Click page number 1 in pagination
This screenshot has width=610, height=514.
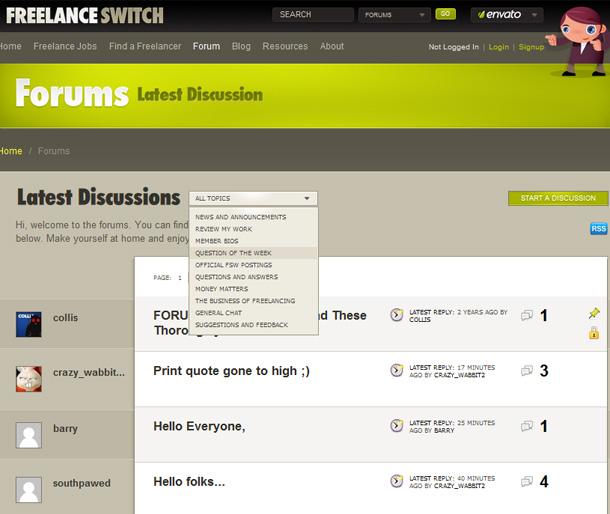click(180, 278)
